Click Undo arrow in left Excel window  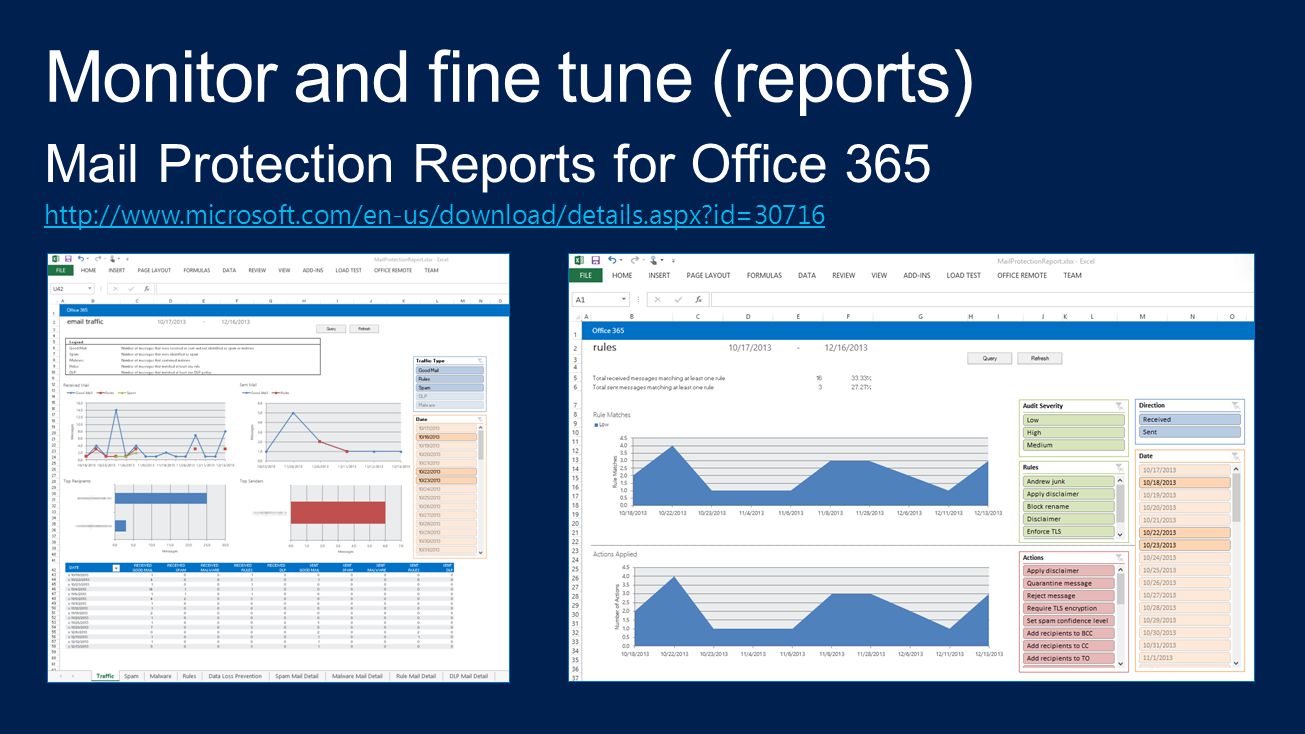pos(81,258)
